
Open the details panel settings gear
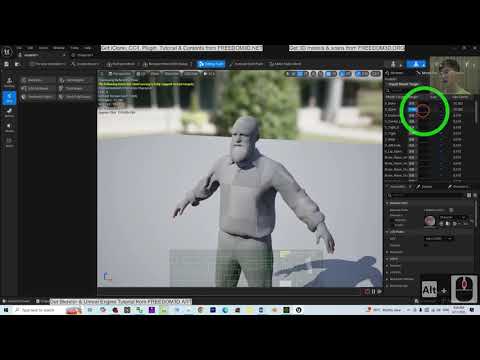click(475, 195)
